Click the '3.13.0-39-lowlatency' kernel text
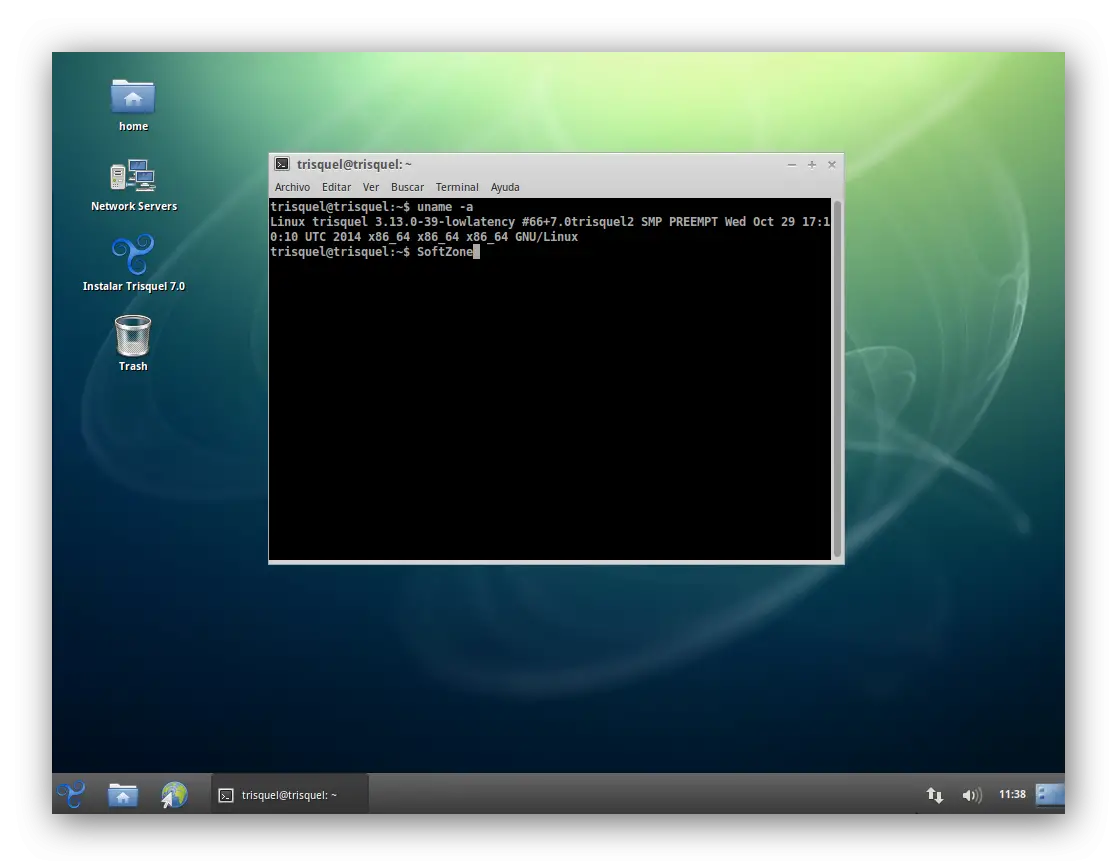 (x=445, y=222)
